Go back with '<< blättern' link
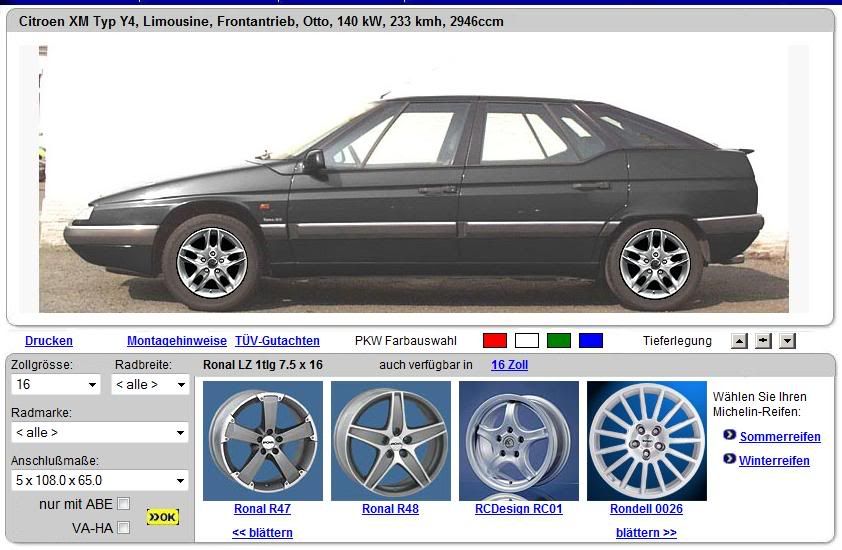842x550 pixels. click(x=262, y=533)
